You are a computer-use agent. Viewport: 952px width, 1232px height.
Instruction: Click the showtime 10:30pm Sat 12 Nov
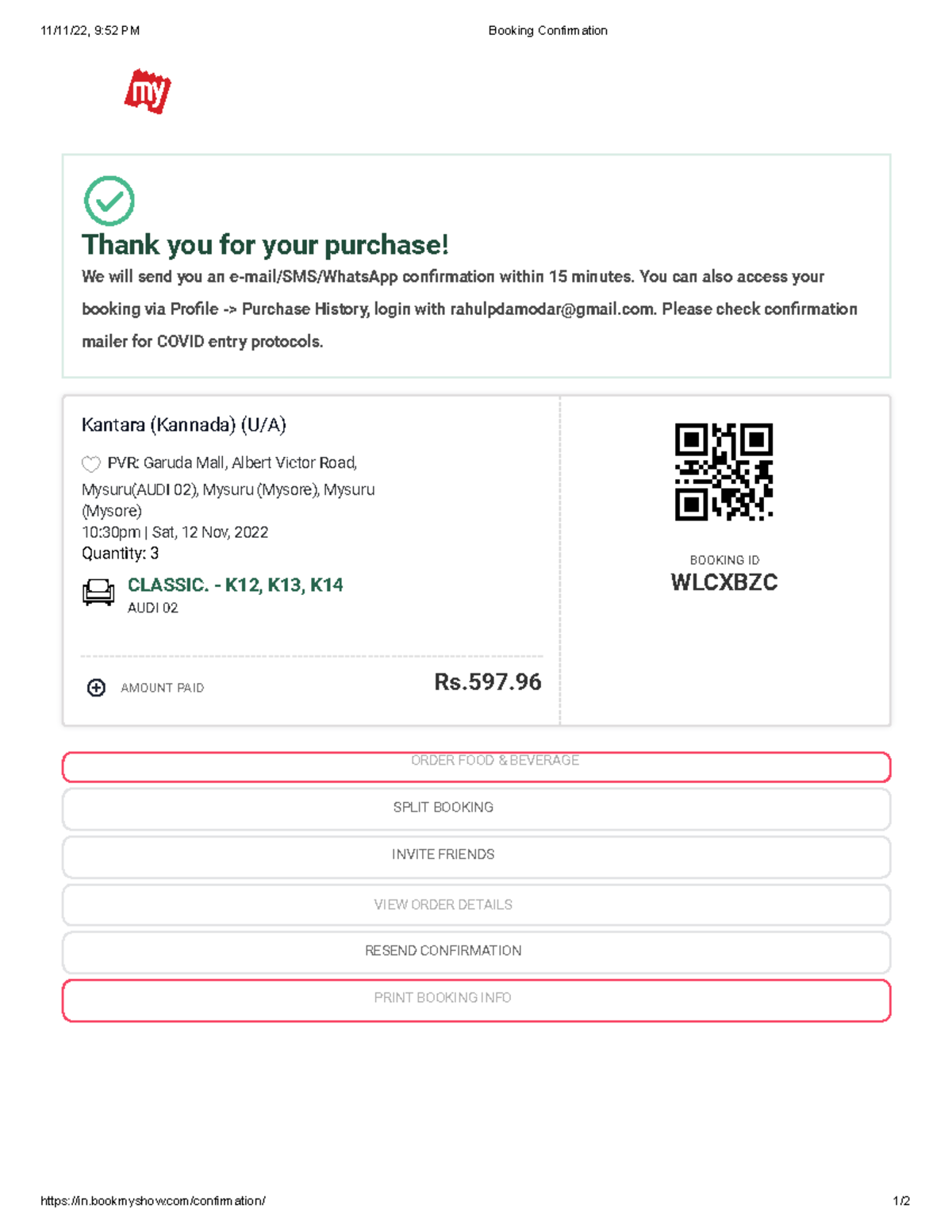175,532
